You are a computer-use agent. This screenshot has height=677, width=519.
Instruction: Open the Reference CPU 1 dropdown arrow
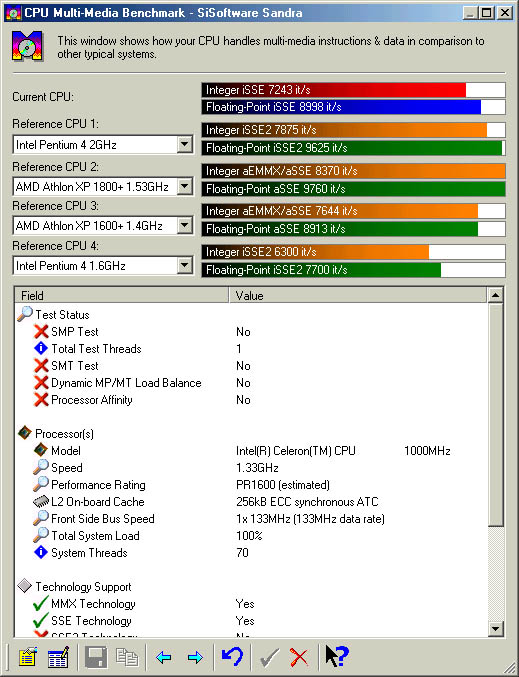184,144
